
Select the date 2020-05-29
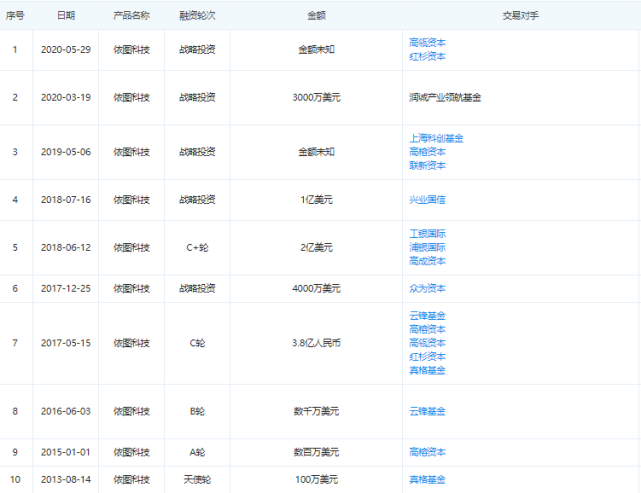pyautogui.click(x=66, y=49)
